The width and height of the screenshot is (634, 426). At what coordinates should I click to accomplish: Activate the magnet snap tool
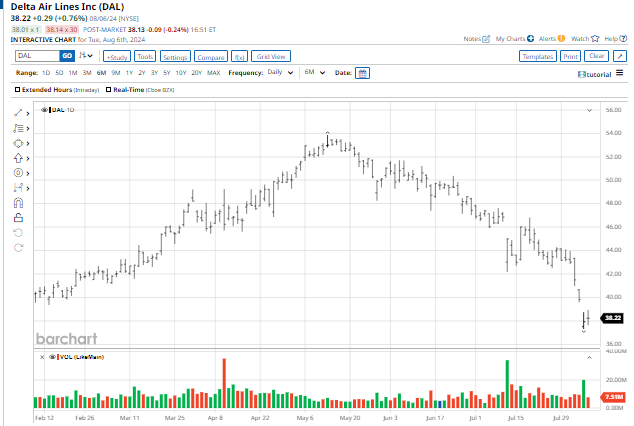(17, 202)
